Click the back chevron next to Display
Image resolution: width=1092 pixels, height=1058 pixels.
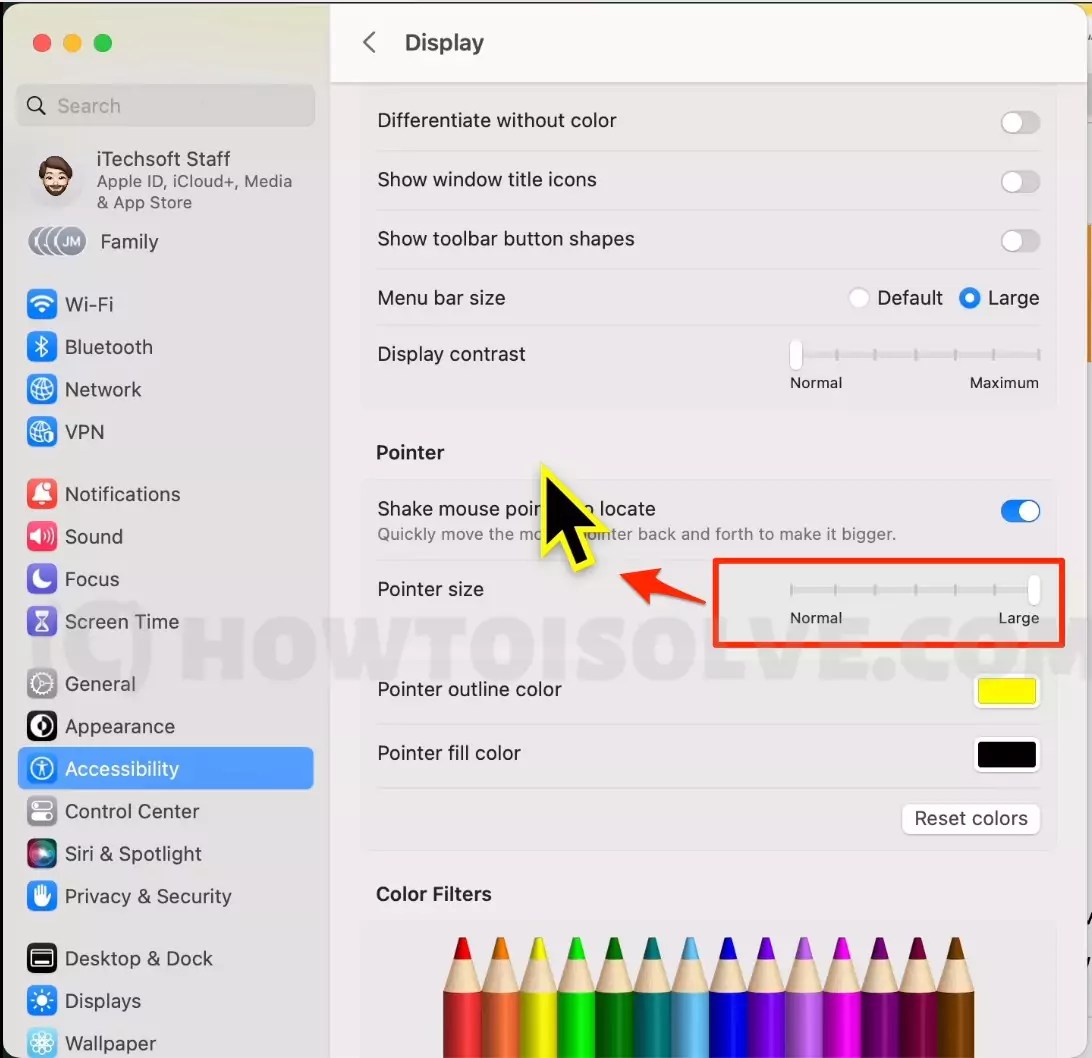pos(369,42)
